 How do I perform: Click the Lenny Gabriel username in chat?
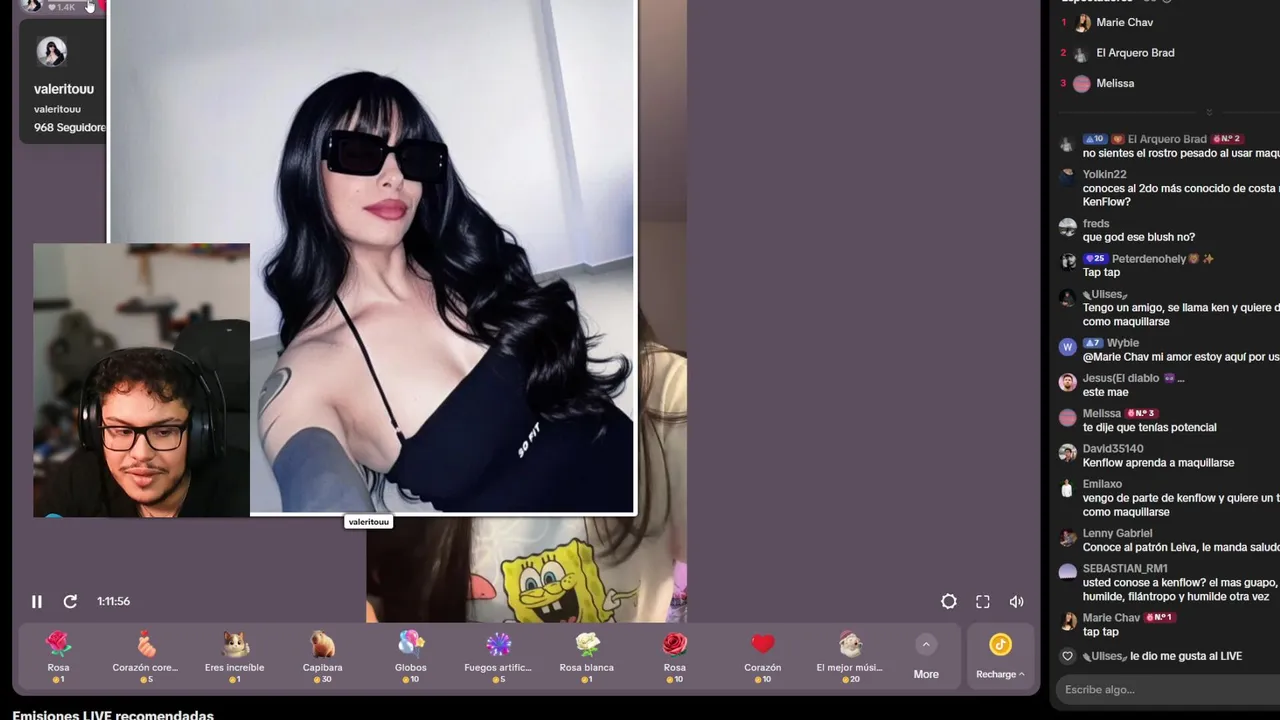point(1118,533)
